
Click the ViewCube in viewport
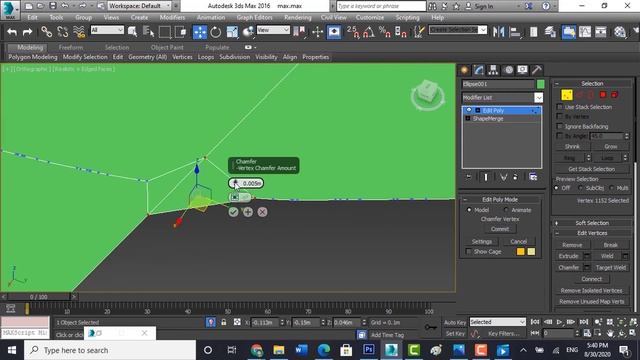point(427,95)
